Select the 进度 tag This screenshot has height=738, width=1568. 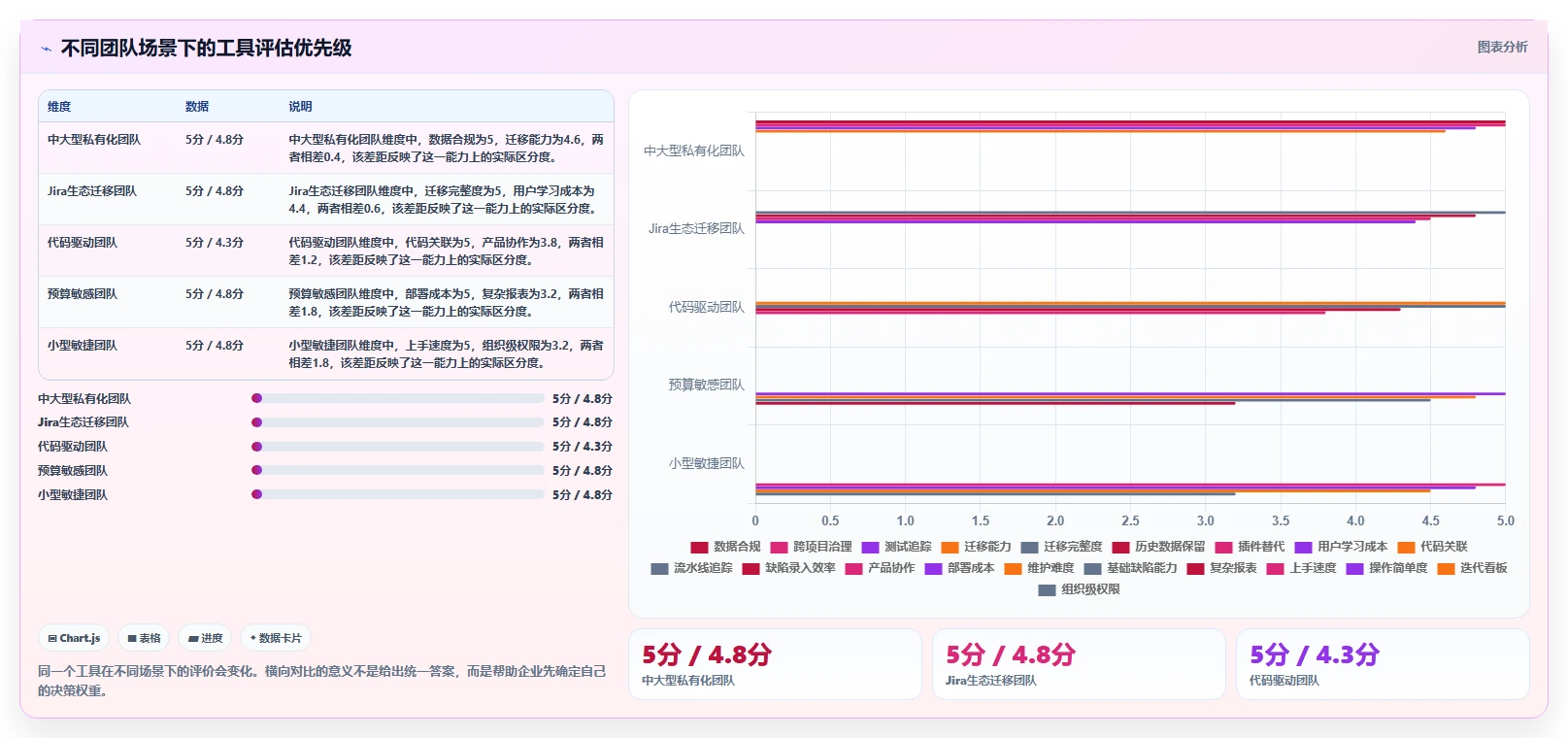(x=205, y=638)
